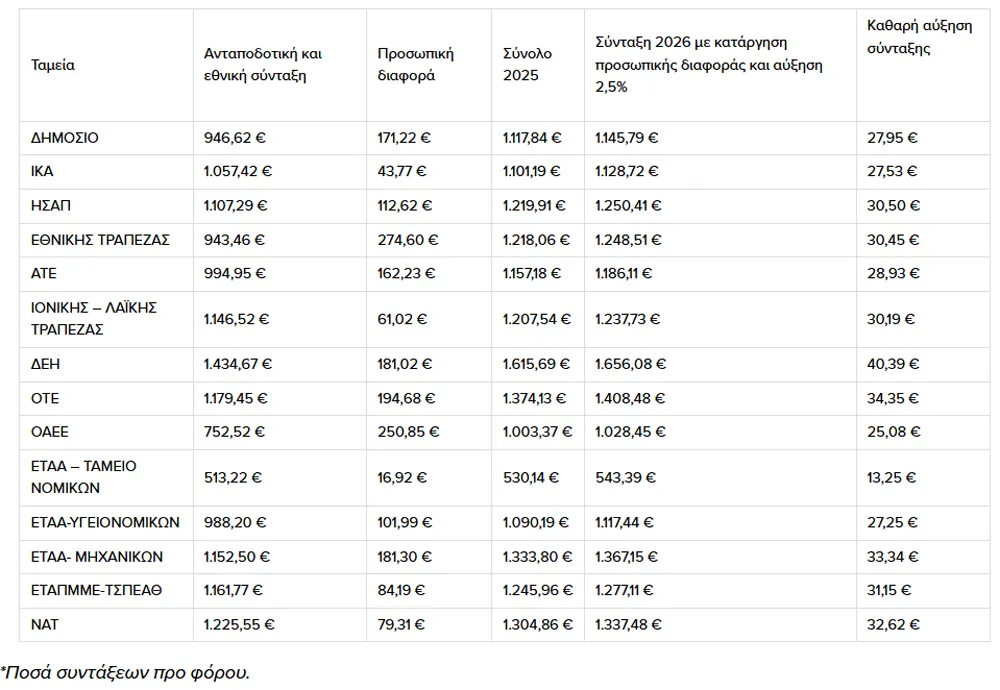
Task: Select the Προσωπική διαφορά column header
Action: click(x=407, y=65)
